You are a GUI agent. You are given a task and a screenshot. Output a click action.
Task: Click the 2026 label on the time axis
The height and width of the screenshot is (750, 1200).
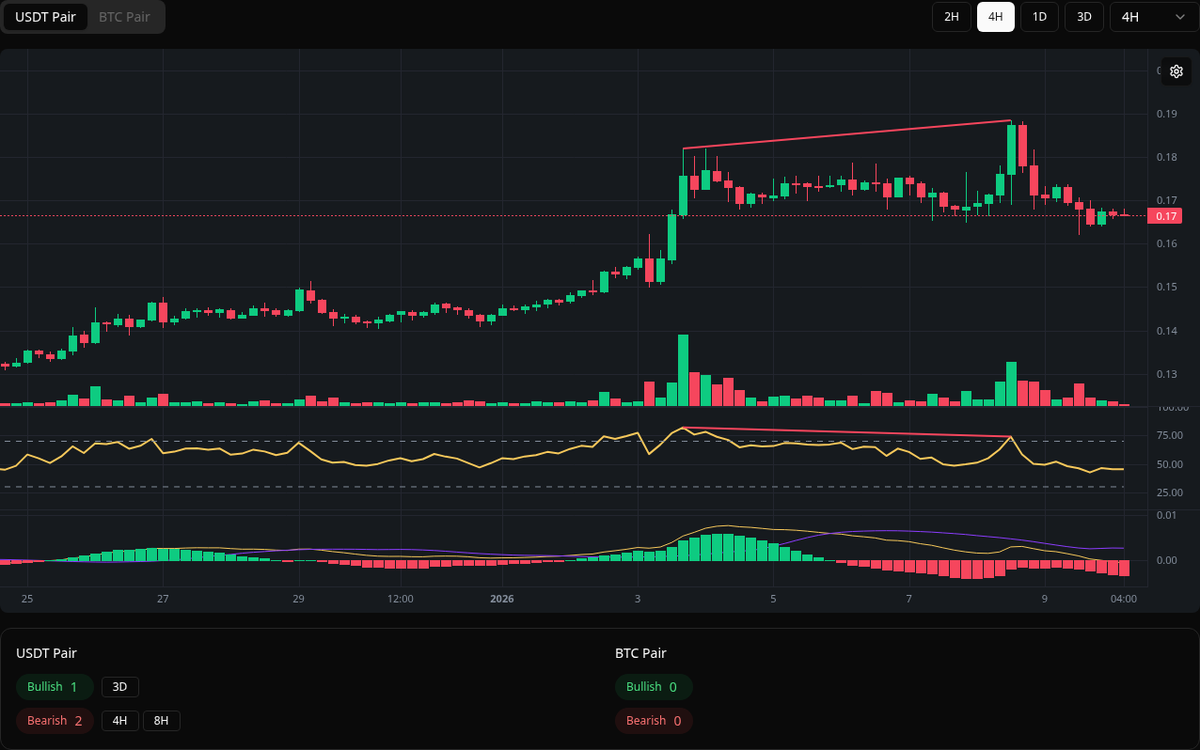(x=501, y=598)
